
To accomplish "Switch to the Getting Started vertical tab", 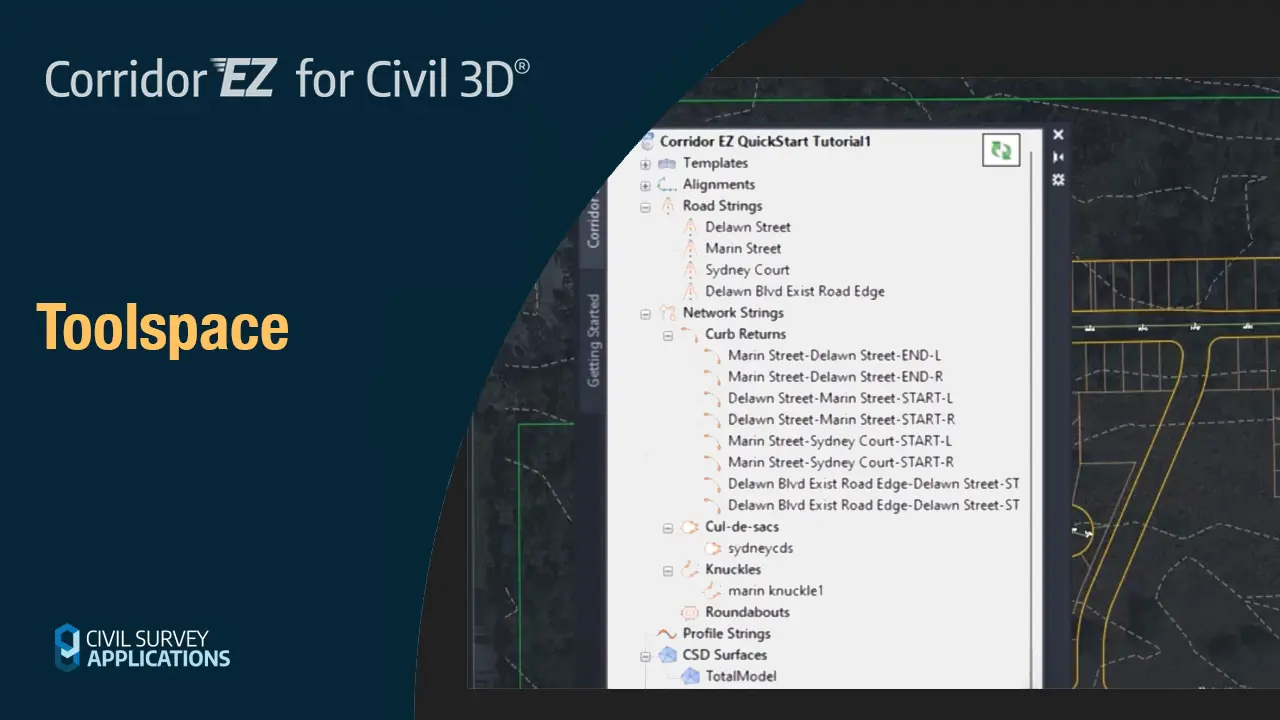I will click(x=593, y=340).
